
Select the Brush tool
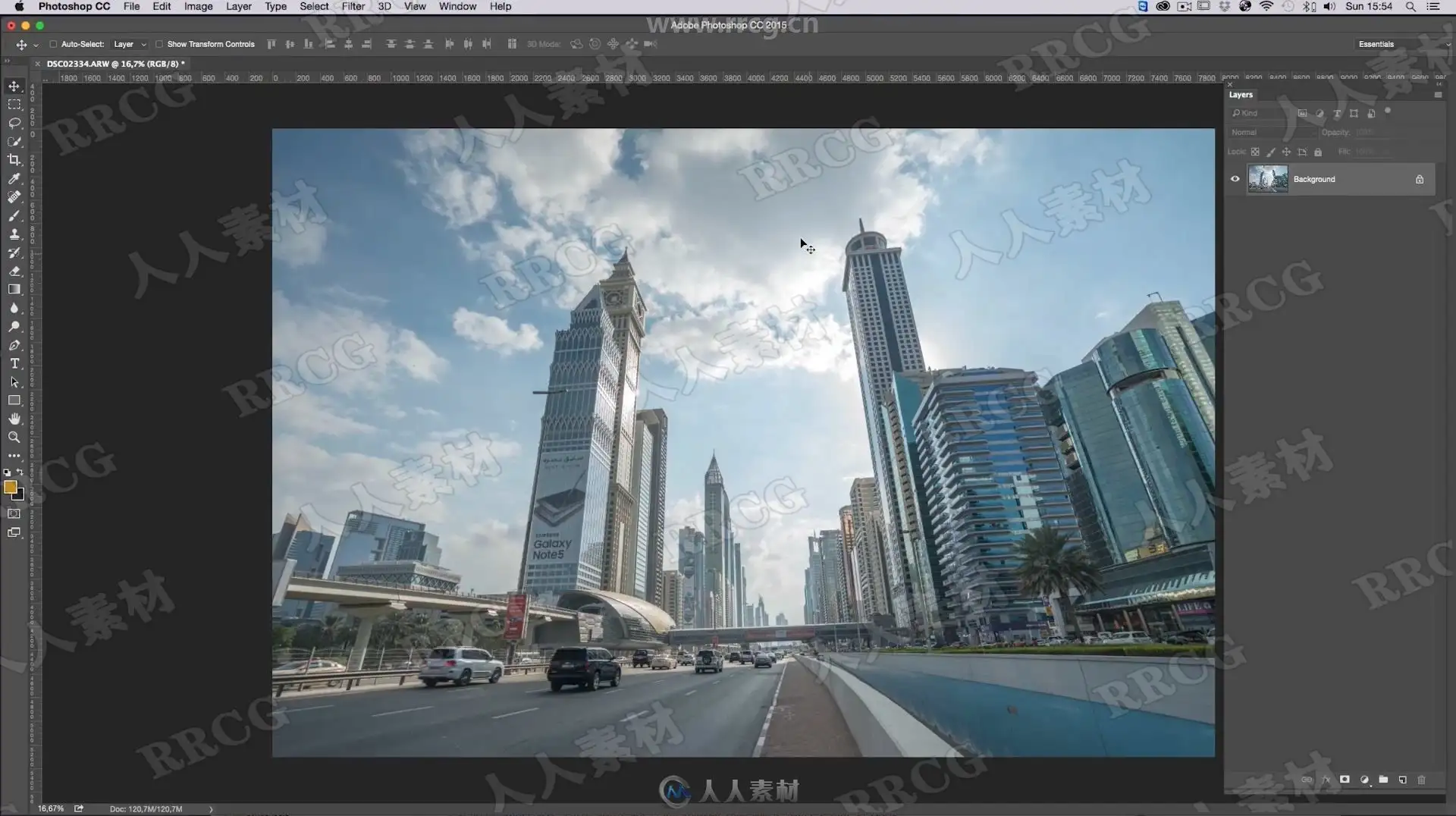coord(14,215)
